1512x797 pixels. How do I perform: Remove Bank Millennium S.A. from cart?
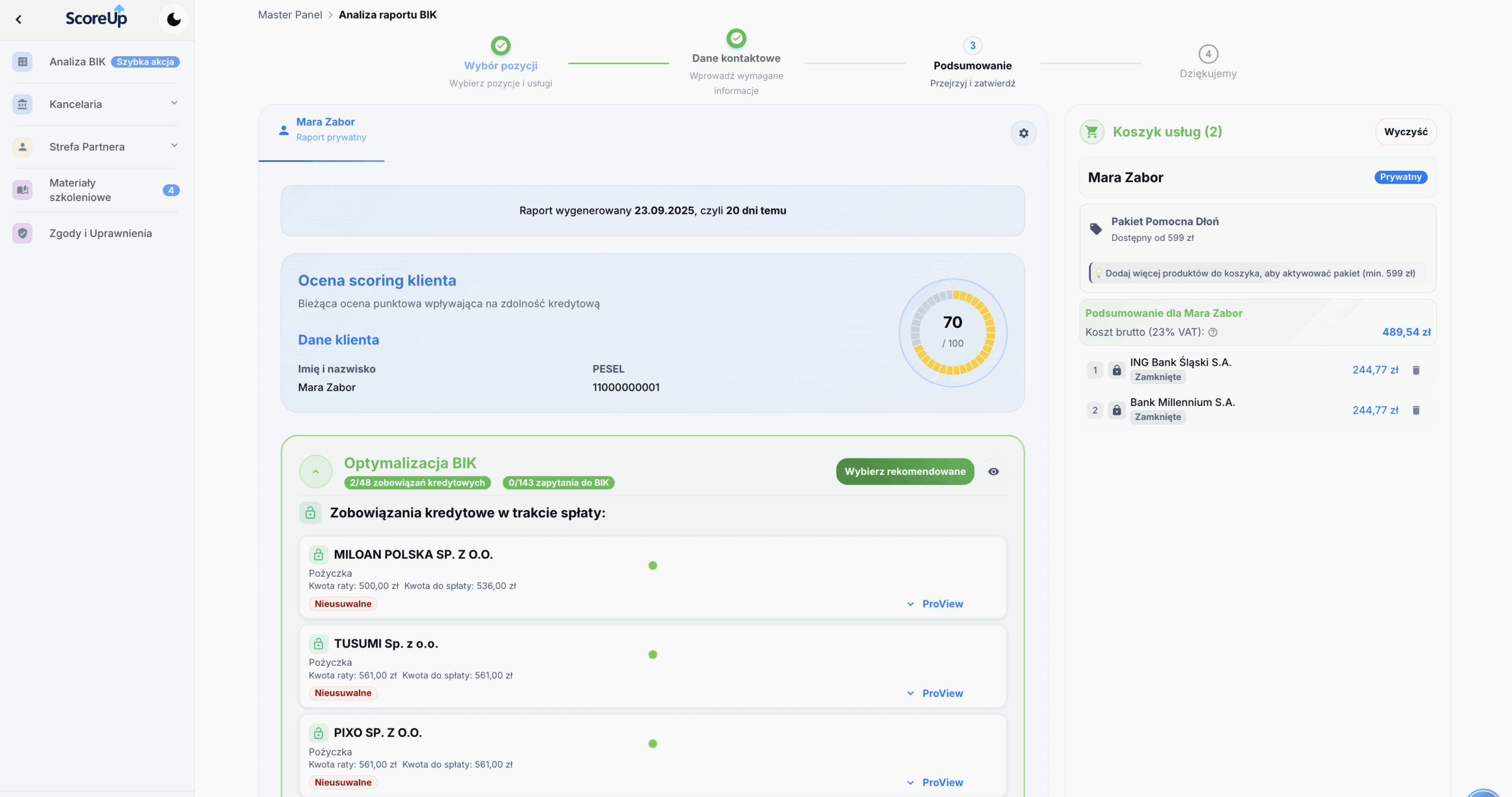click(1416, 410)
